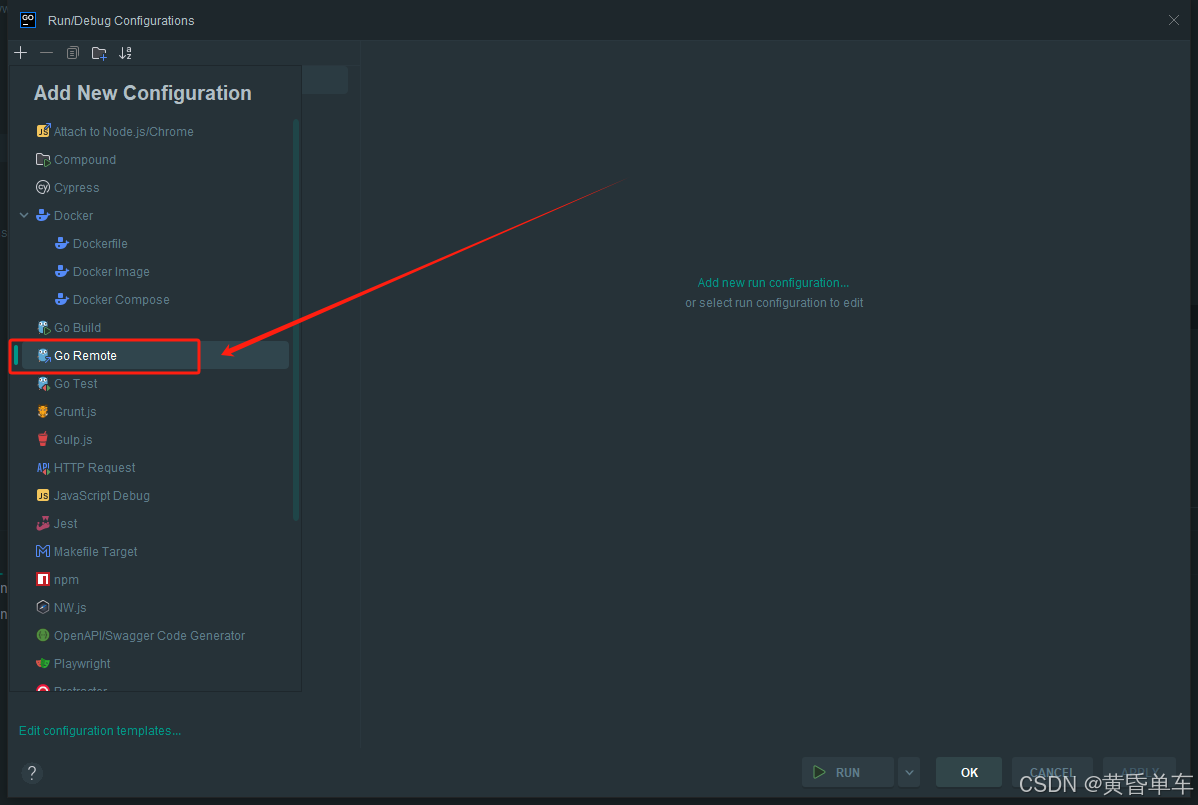Image resolution: width=1198 pixels, height=805 pixels.
Task: Select the Cypress configuration icon
Action: [x=43, y=188]
